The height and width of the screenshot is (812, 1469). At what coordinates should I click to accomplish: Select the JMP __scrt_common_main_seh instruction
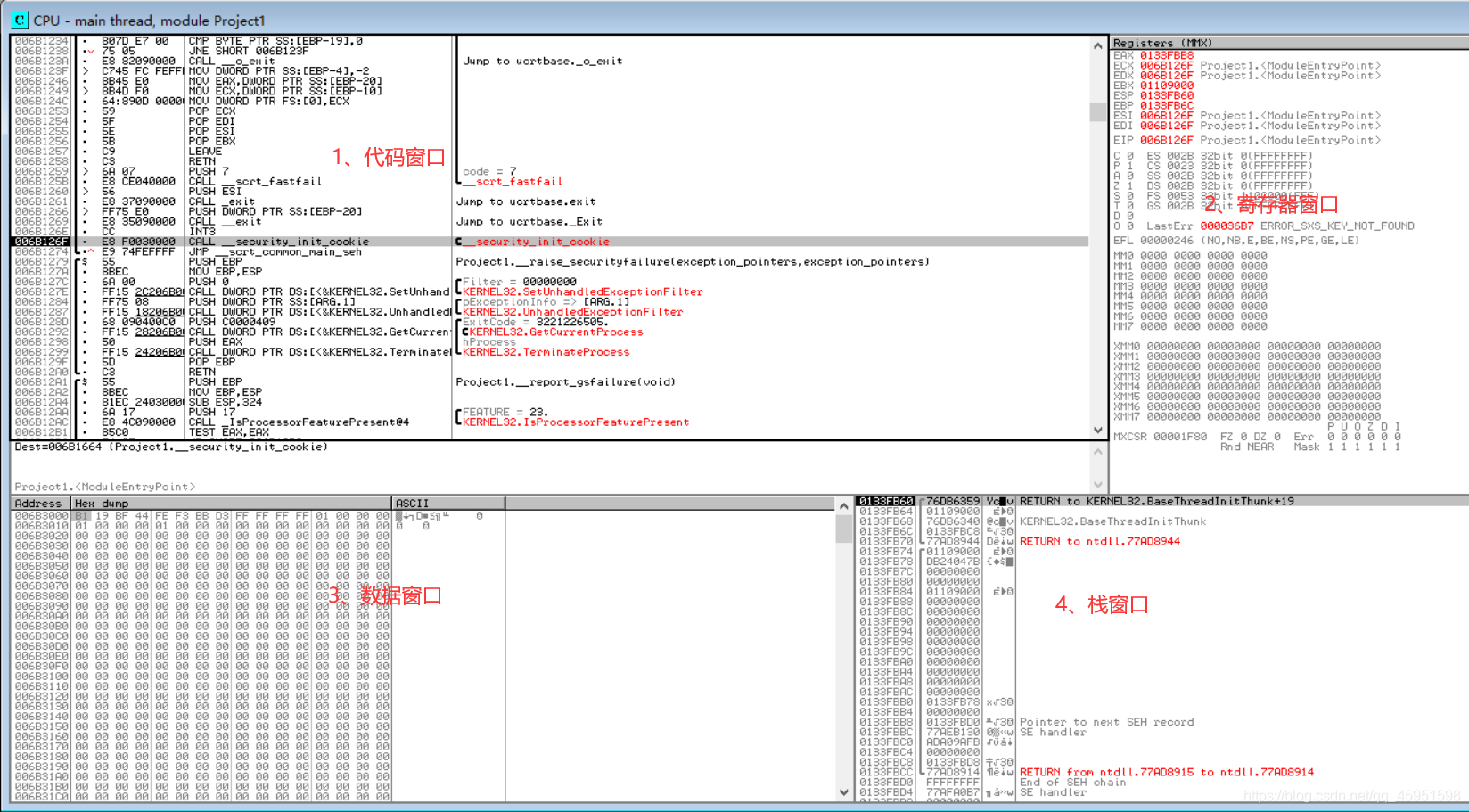click(x=275, y=251)
